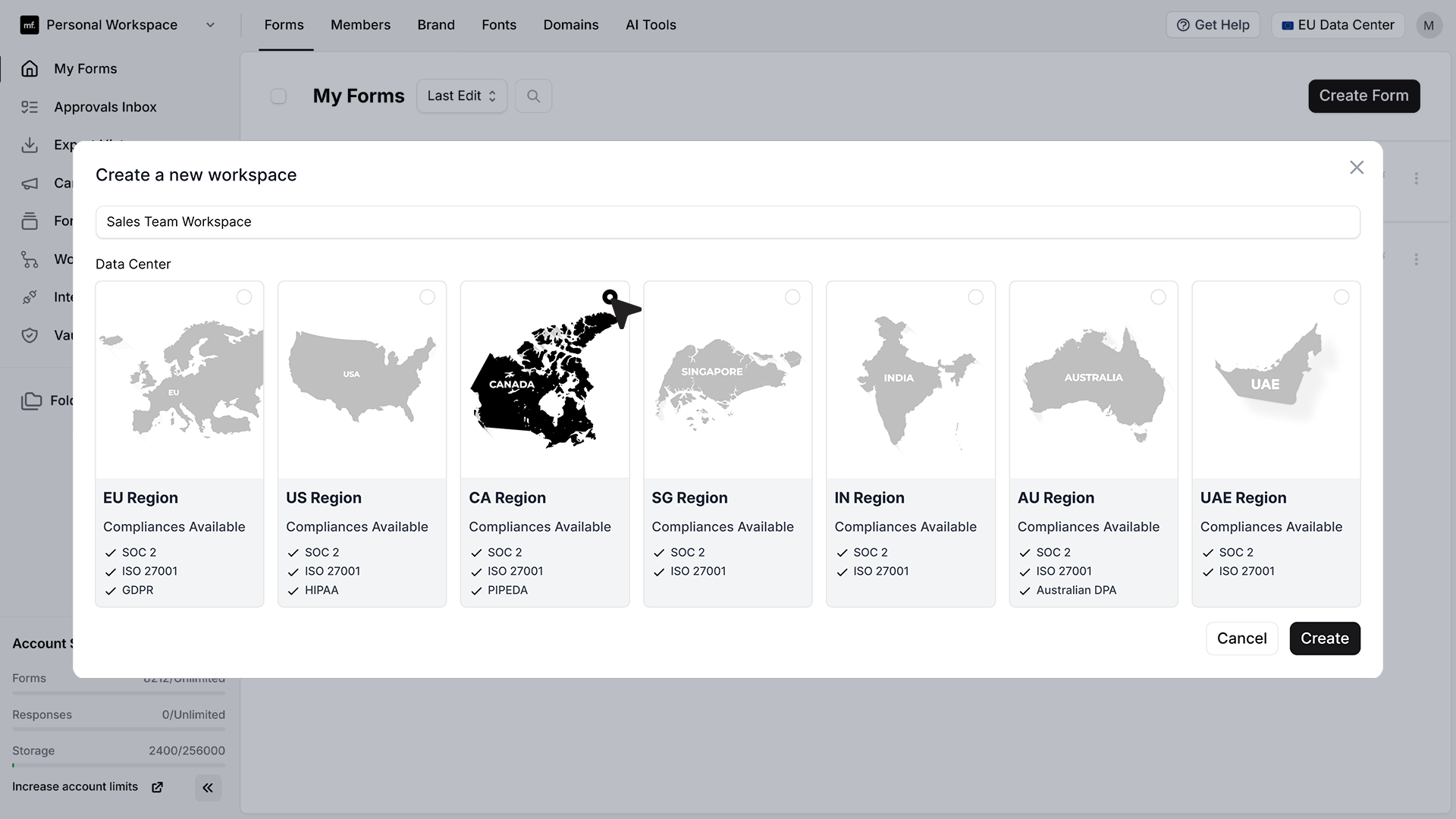Click PIPEDA compliance text in CA card
This screenshot has width=1456, height=819.
pyautogui.click(x=507, y=591)
